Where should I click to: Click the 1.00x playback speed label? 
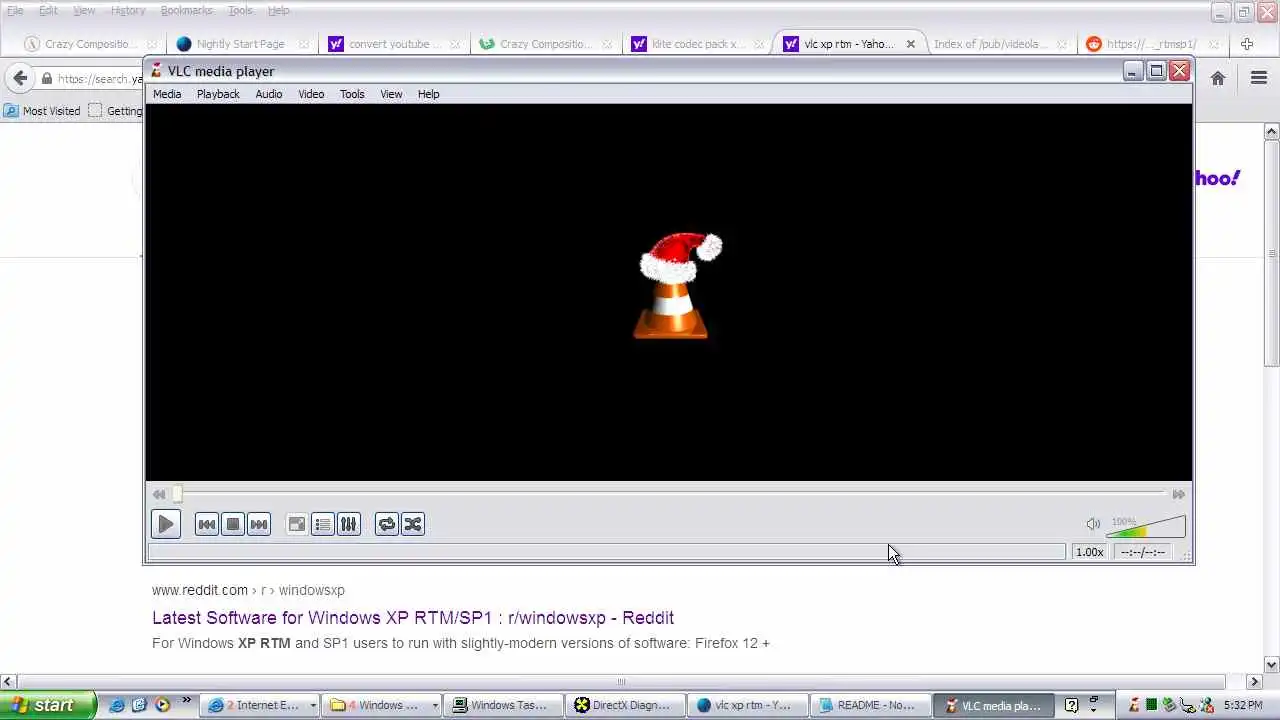click(1090, 552)
